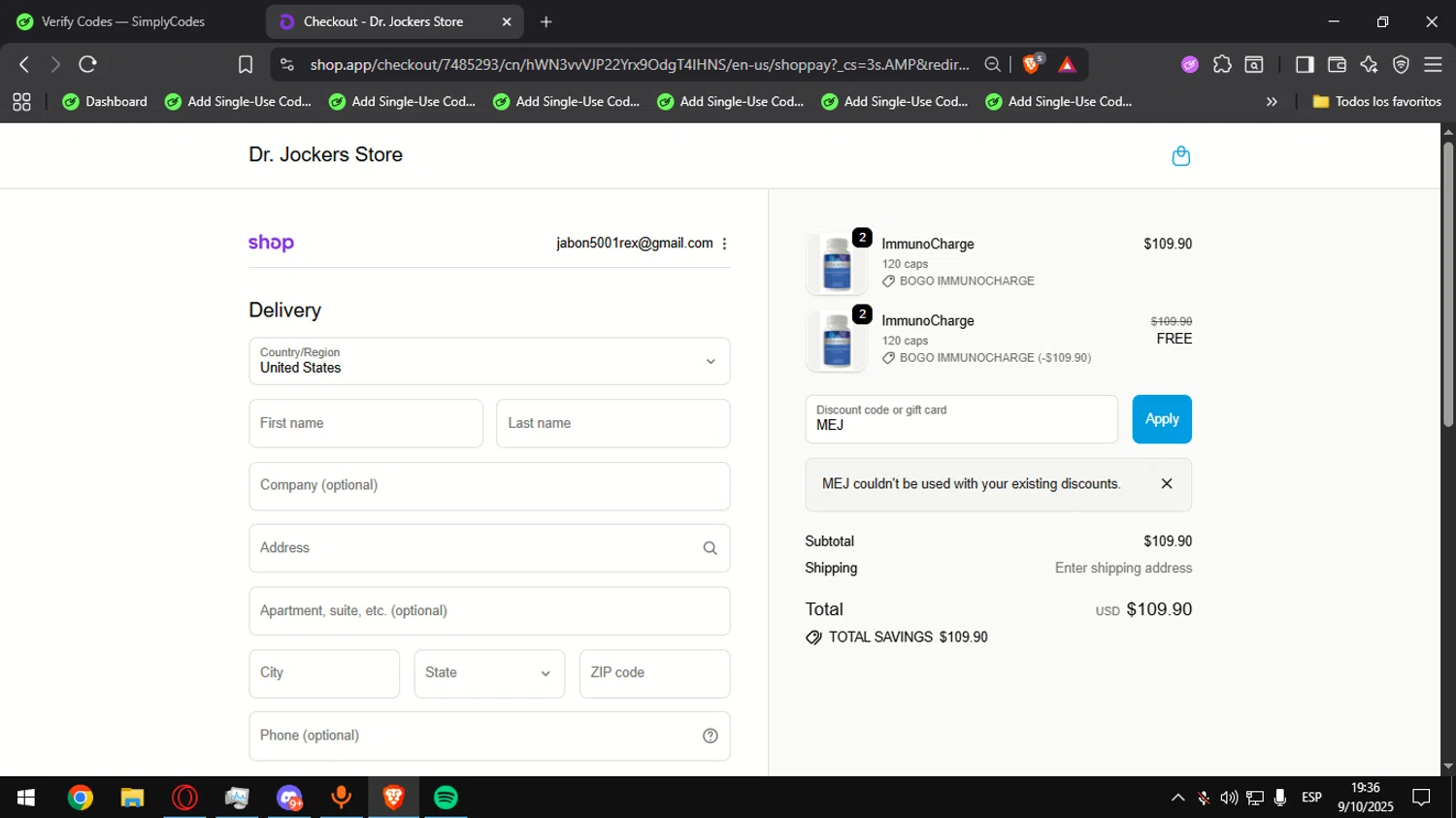Click the discount code input containing MEJ
1456x818 pixels.
961,419
